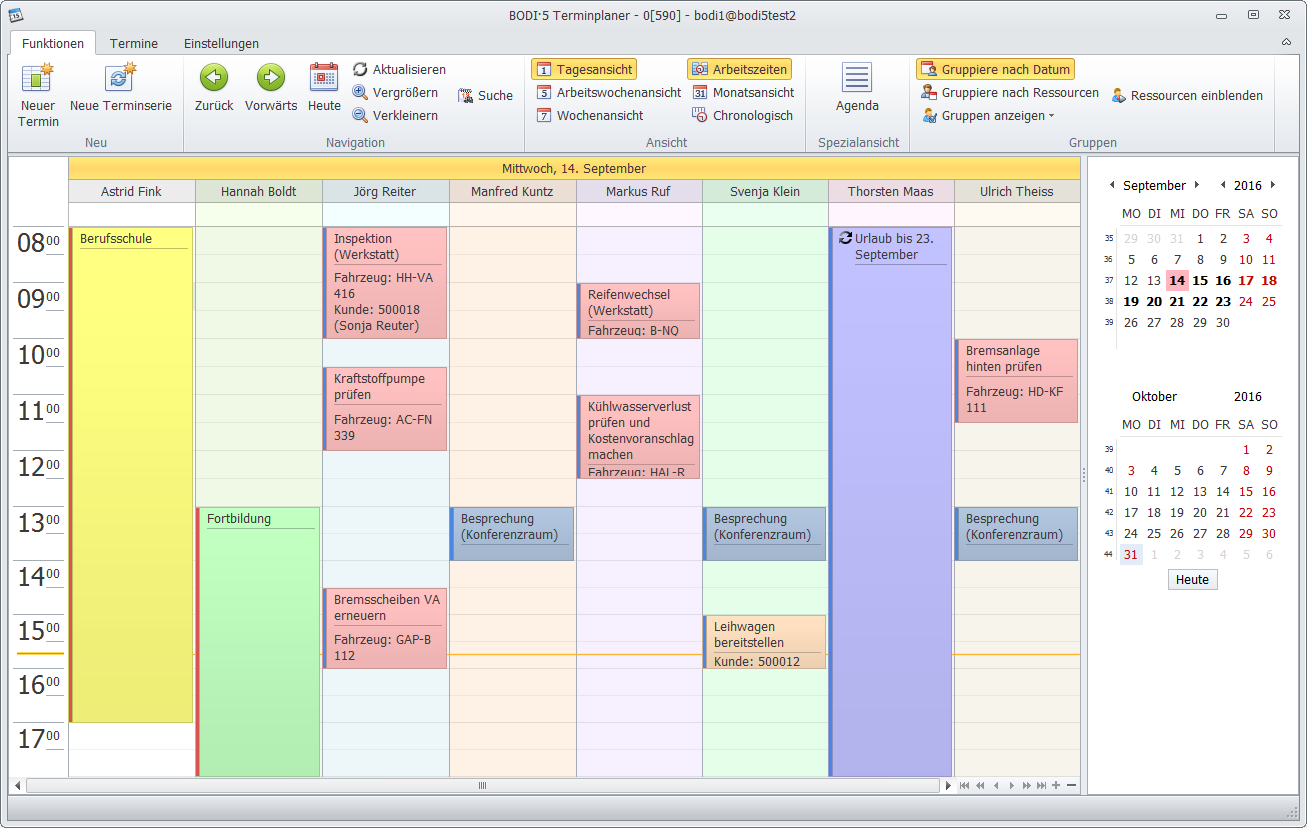1307x828 pixels.
Task: Toggle the Arbeitszeiten working hours view
Action: pos(739,69)
